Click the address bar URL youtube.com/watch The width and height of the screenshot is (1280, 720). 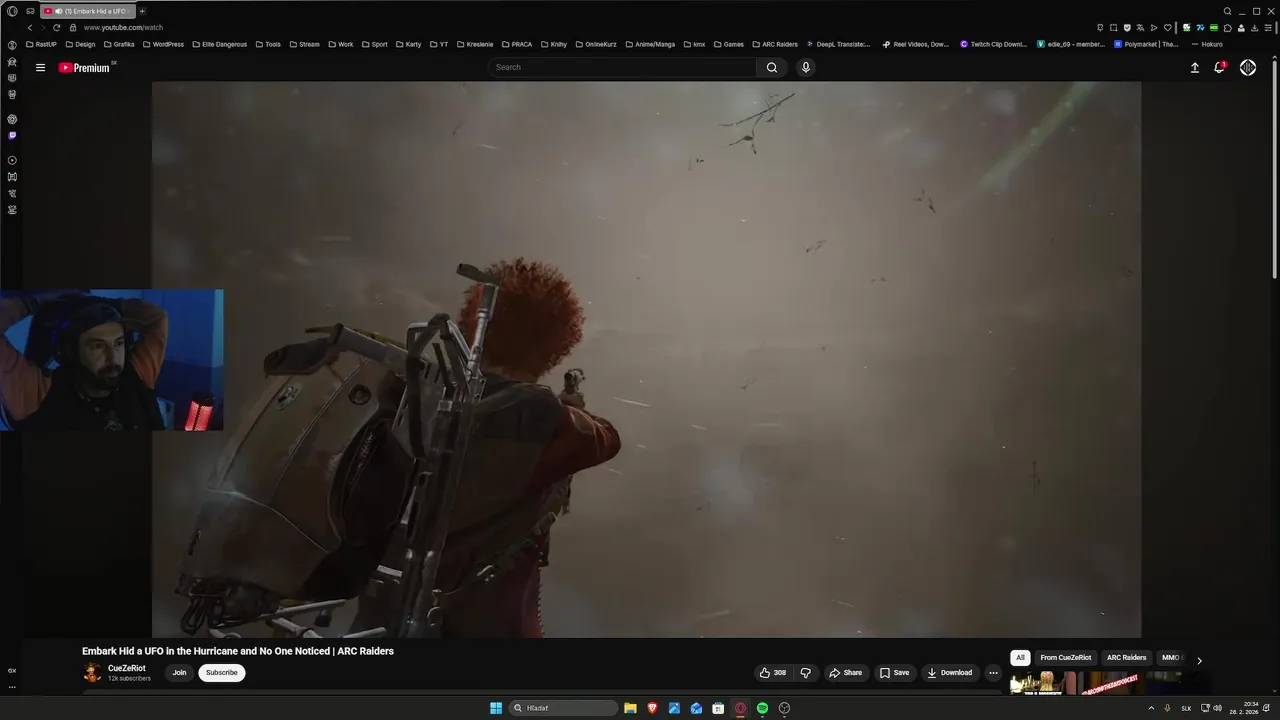(x=123, y=28)
